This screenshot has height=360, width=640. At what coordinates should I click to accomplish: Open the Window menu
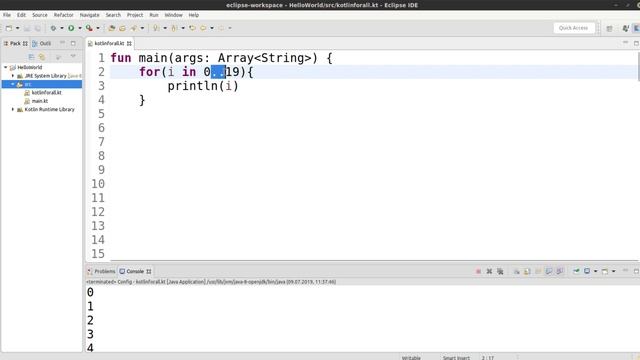173,15
